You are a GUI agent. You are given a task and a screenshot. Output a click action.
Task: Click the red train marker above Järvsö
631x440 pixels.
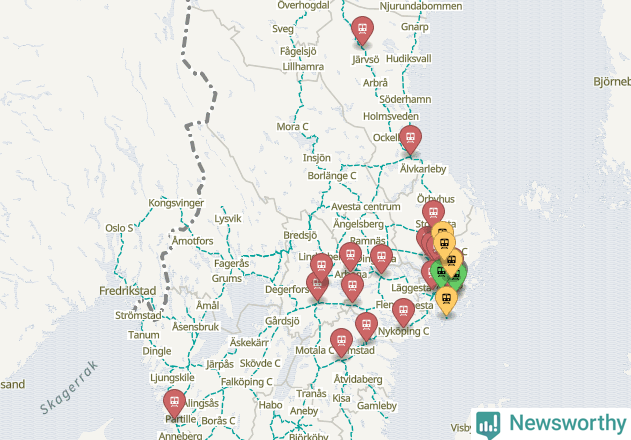(362, 30)
